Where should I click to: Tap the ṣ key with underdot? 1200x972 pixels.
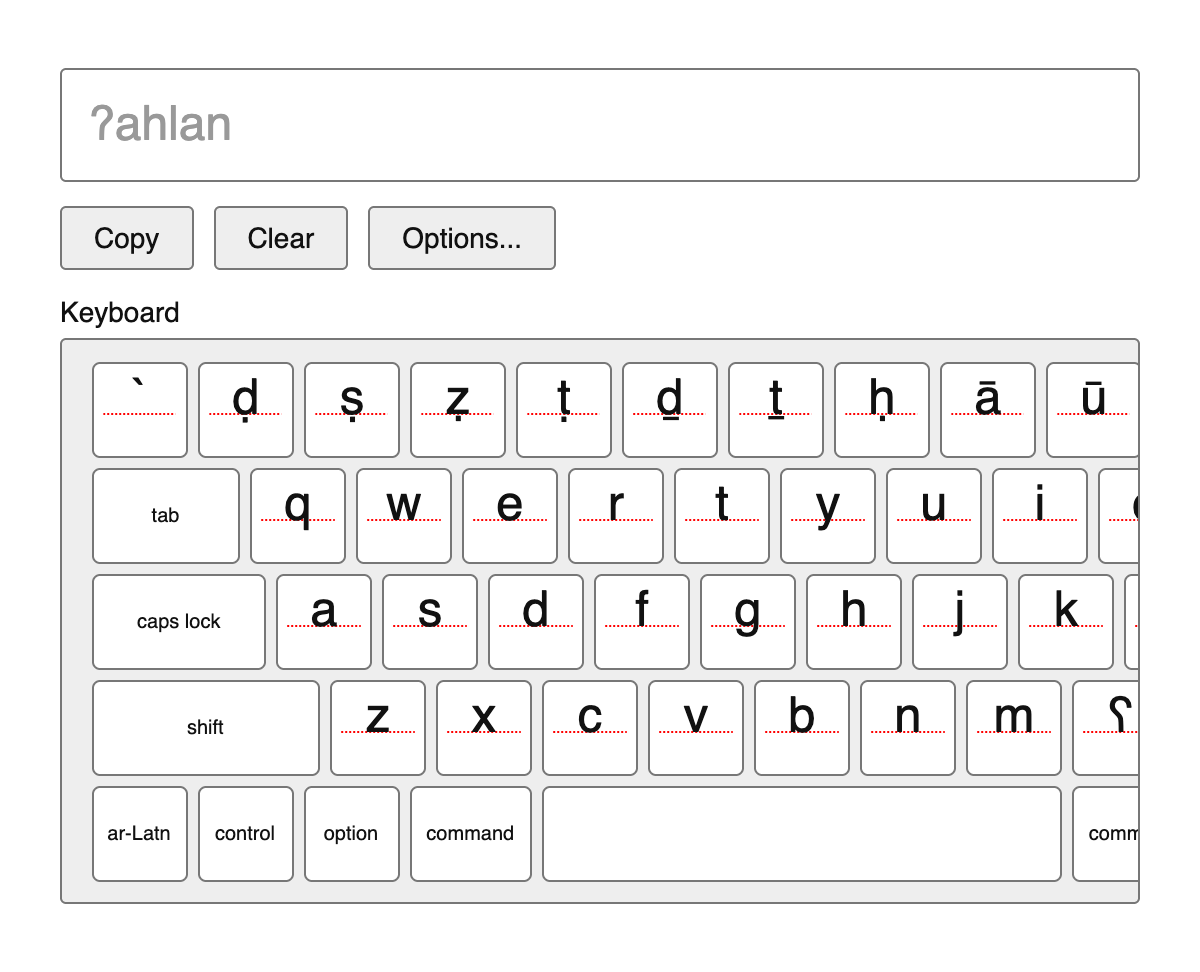[x=352, y=410]
